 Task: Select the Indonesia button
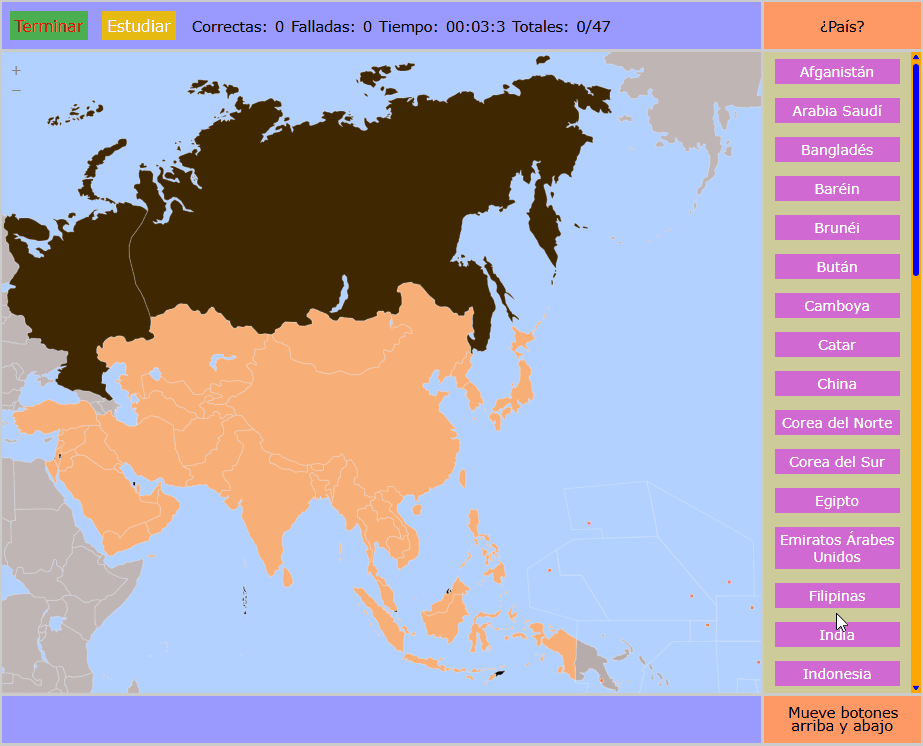coord(837,674)
